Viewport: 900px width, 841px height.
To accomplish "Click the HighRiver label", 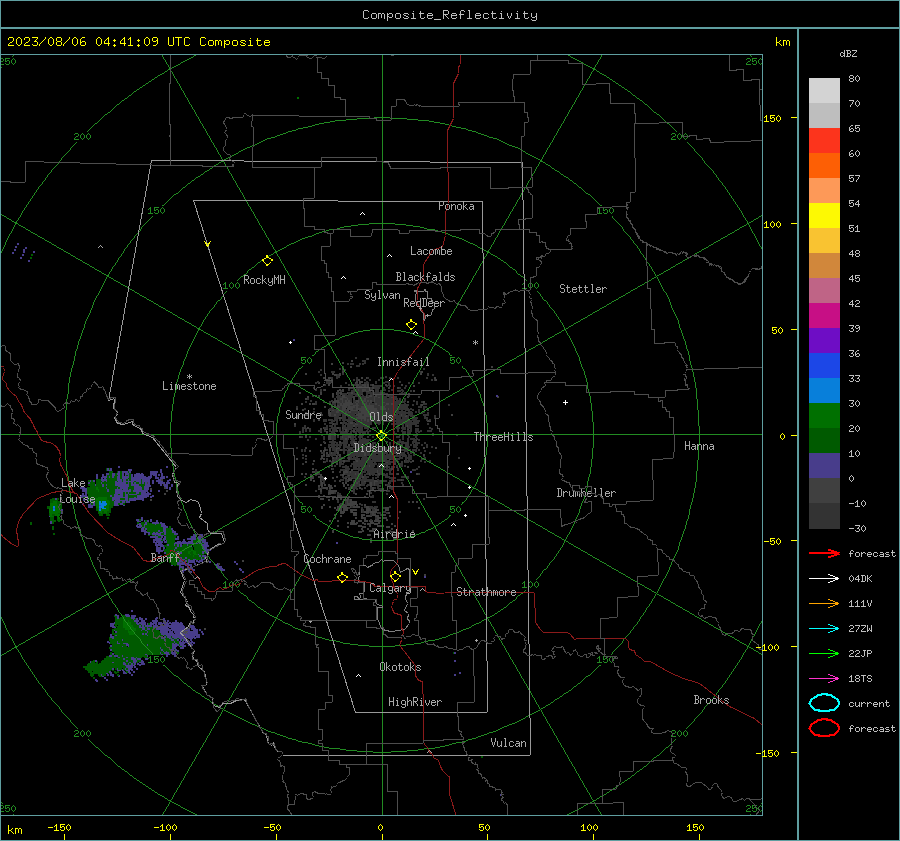I will coord(415,702).
